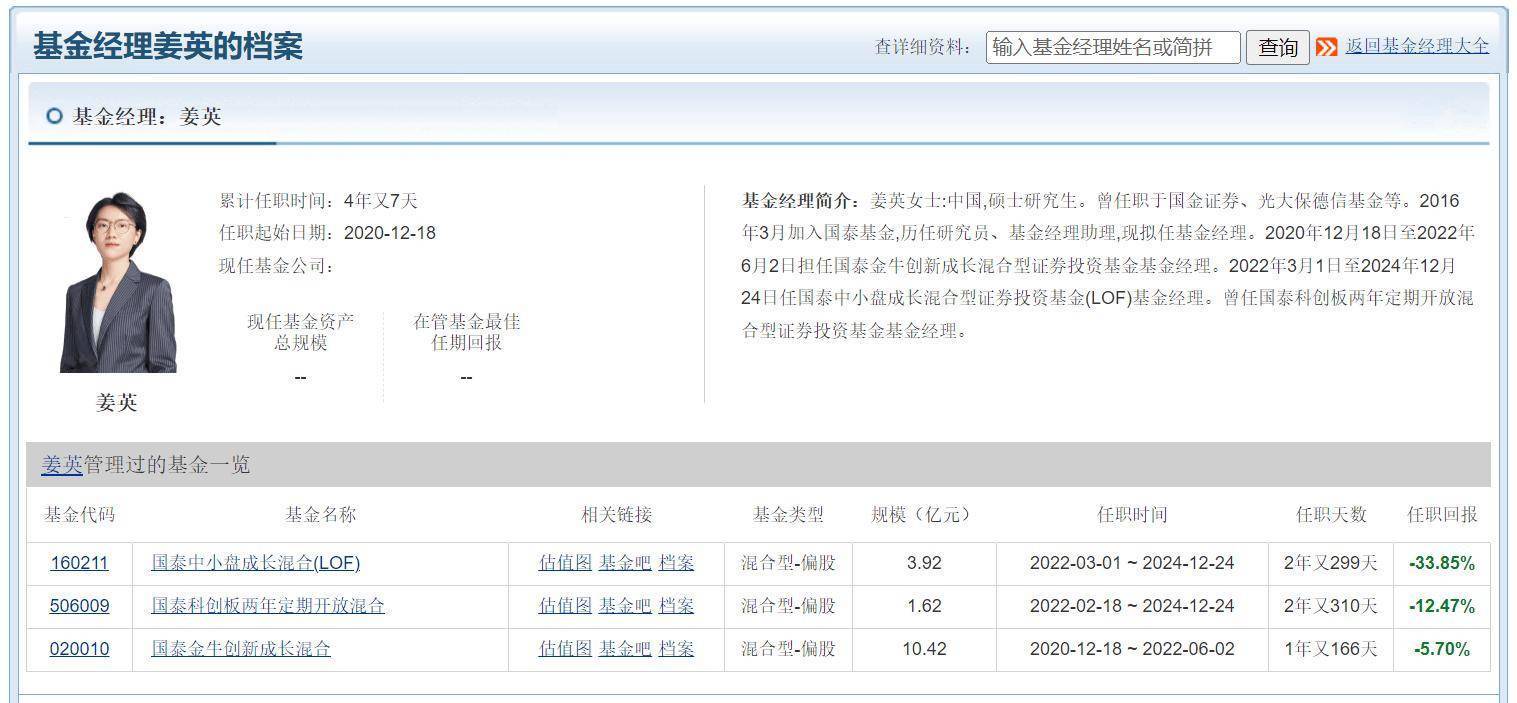Click the search input for 基金经理姓名或简拼
This screenshot has width=1517, height=703.
[x=1112, y=46]
